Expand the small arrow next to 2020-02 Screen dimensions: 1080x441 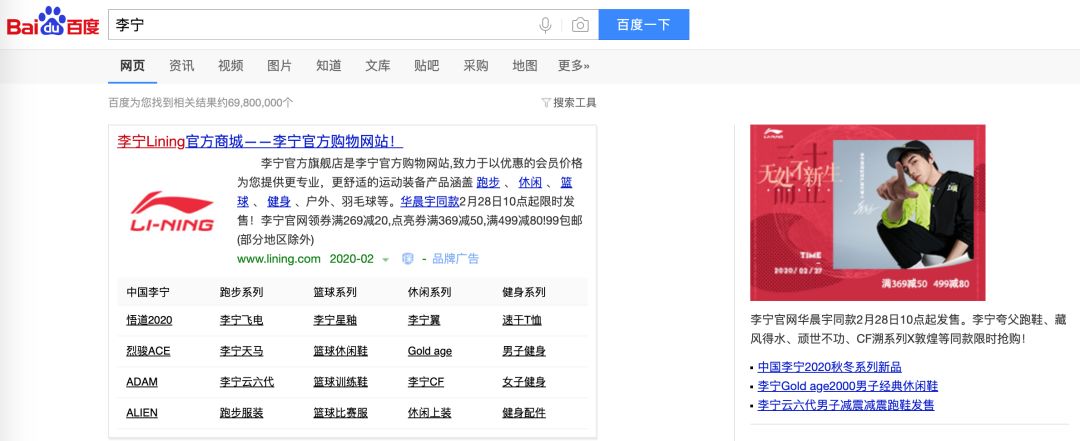click(x=386, y=260)
